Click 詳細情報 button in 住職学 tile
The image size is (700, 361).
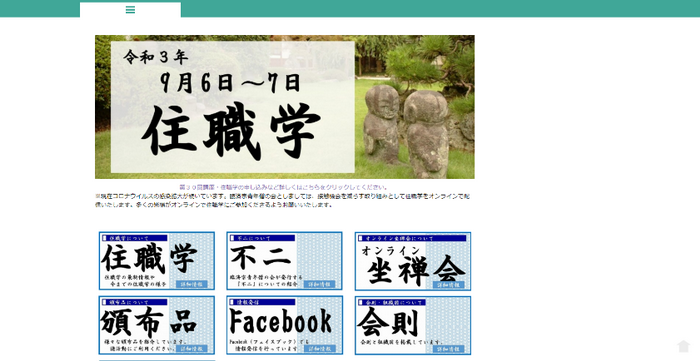click(192, 284)
